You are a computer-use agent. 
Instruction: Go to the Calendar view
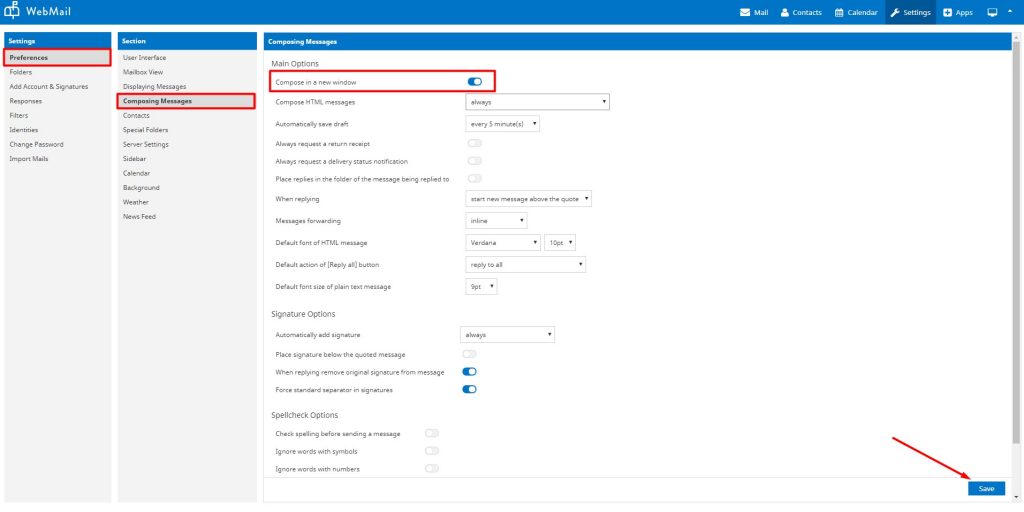pyautogui.click(x=856, y=12)
